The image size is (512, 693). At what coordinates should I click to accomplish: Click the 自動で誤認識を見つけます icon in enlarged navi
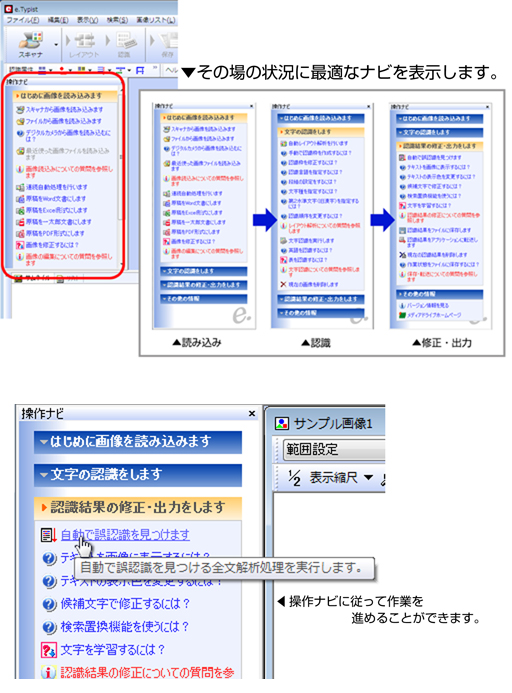point(48,535)
